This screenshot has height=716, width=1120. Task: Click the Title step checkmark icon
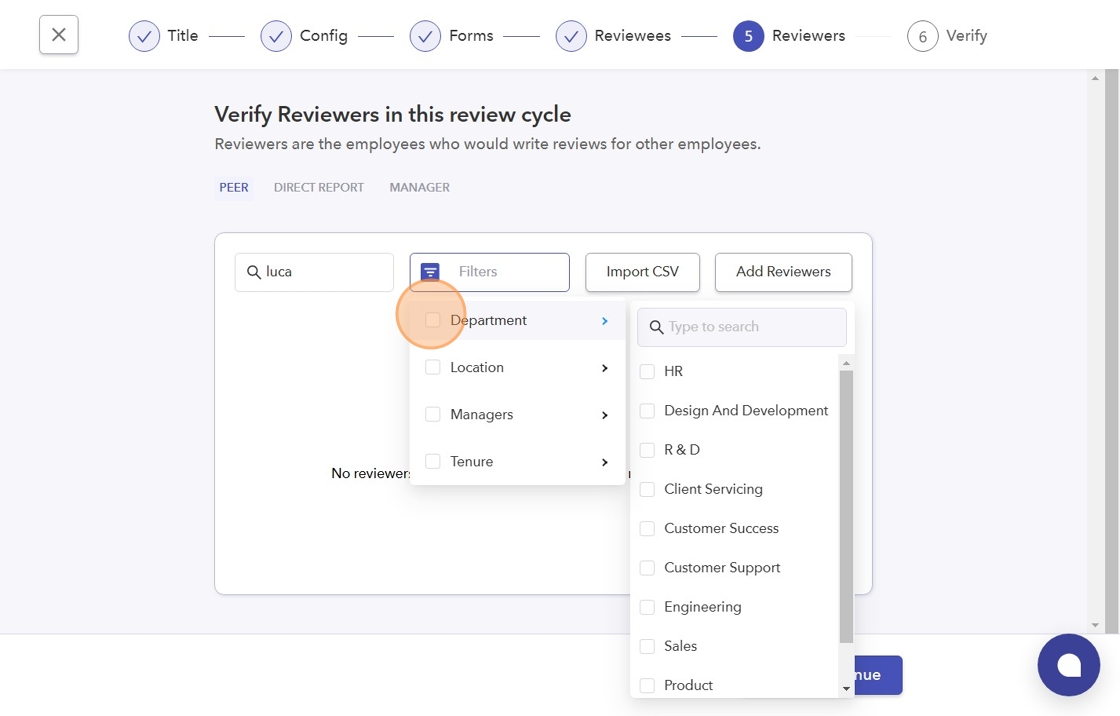click(x=144, y=36)
